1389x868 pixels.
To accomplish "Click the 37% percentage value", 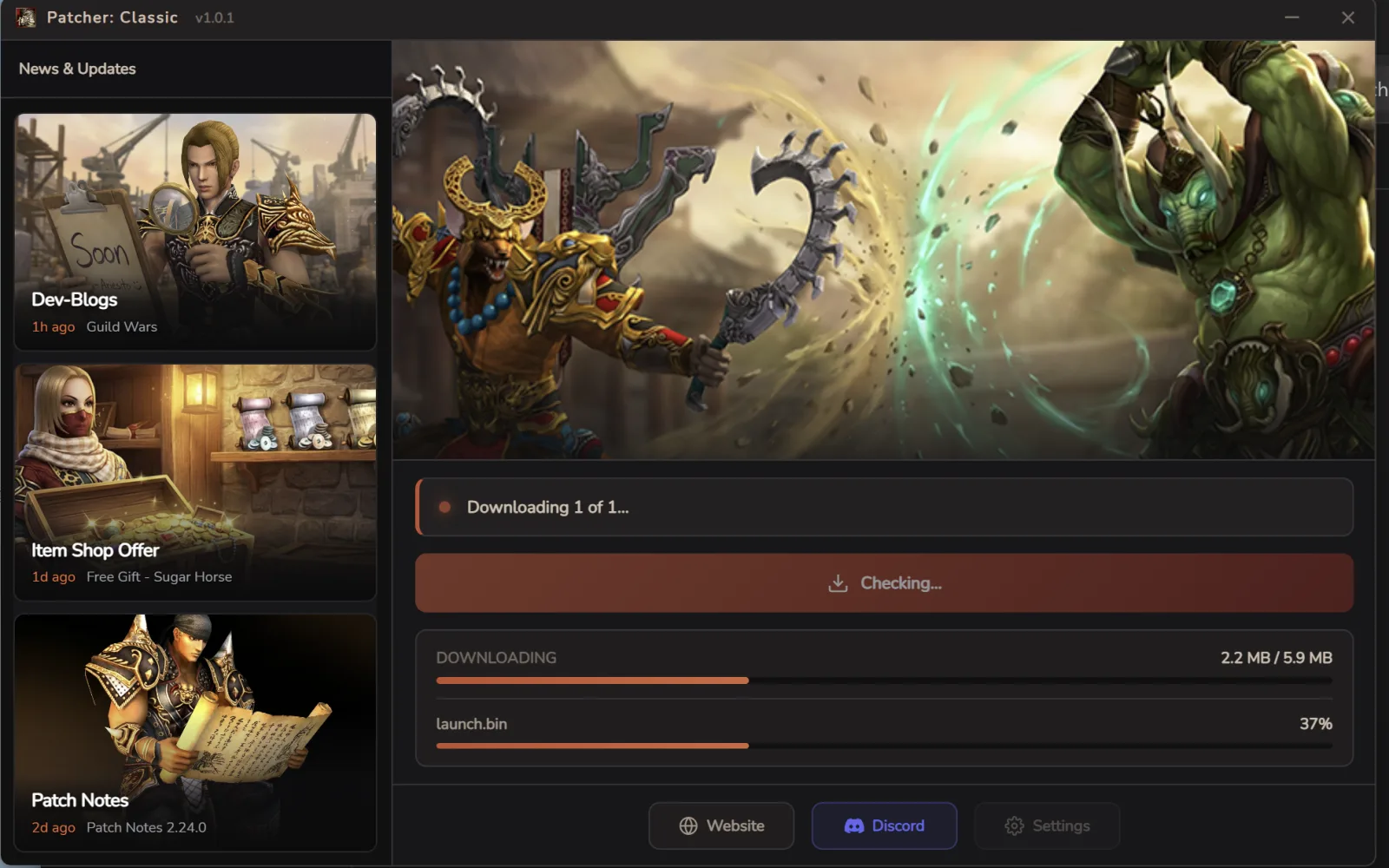I will pyautogui.click(x=1315, y=724).
